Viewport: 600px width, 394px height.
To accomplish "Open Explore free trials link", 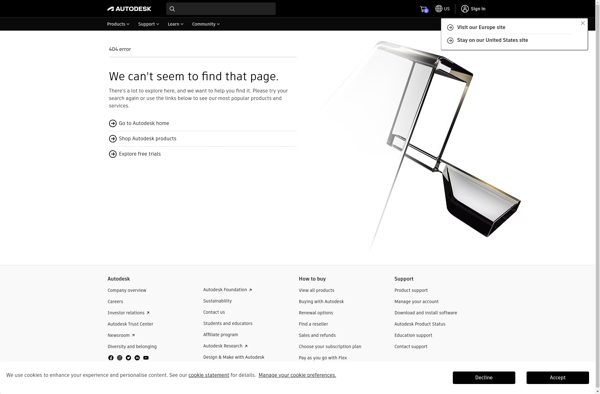I will tap(140, 154).
